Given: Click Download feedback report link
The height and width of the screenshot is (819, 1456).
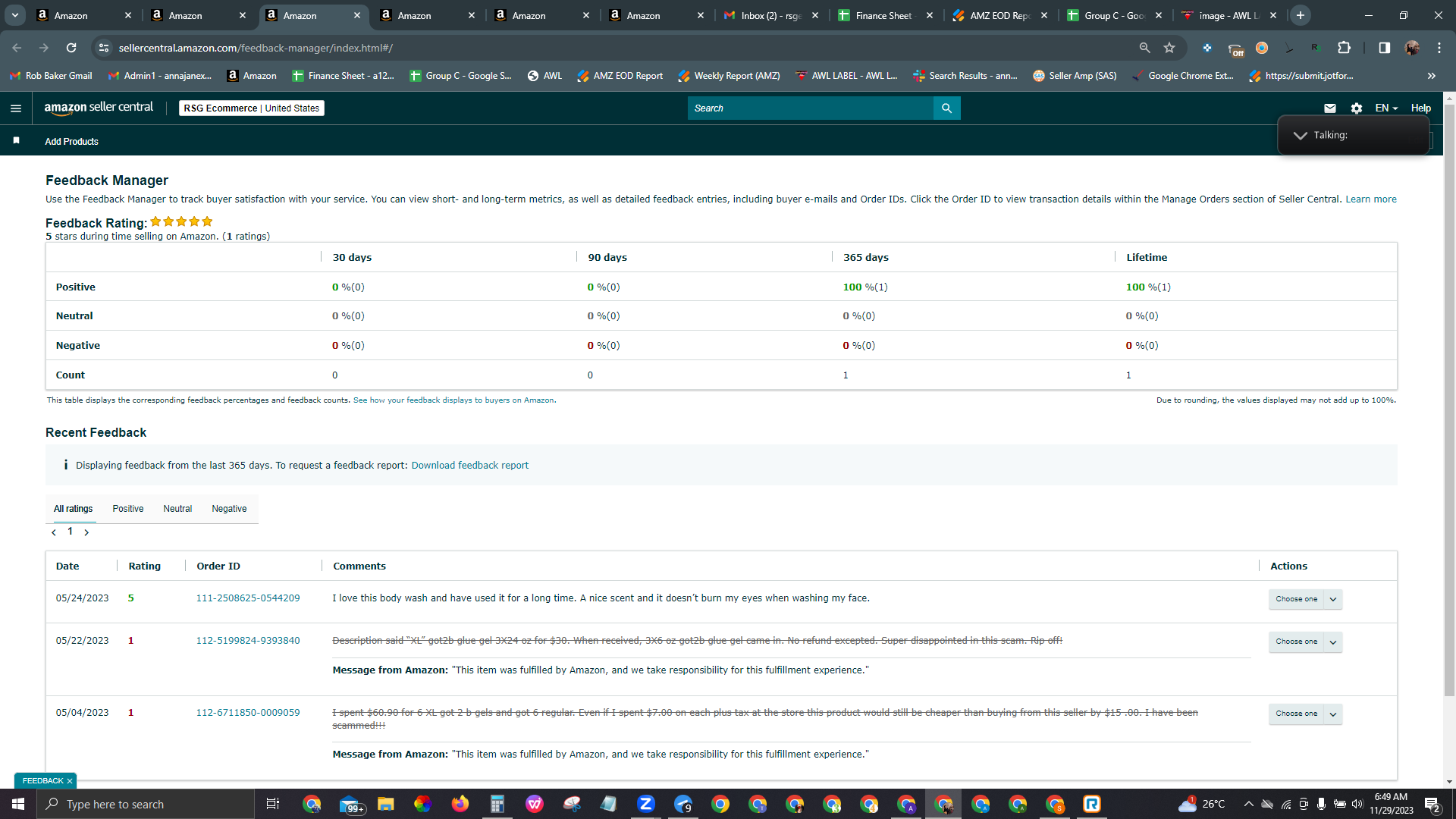Looking at the screenshot, I should (x=469, y=466).
